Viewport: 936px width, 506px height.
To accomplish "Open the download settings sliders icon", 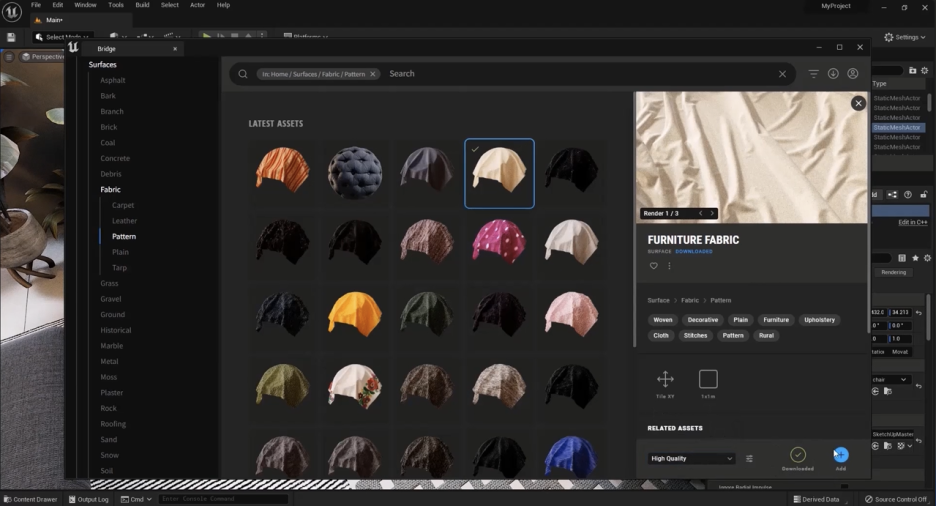I will click(x=749, y=458).
